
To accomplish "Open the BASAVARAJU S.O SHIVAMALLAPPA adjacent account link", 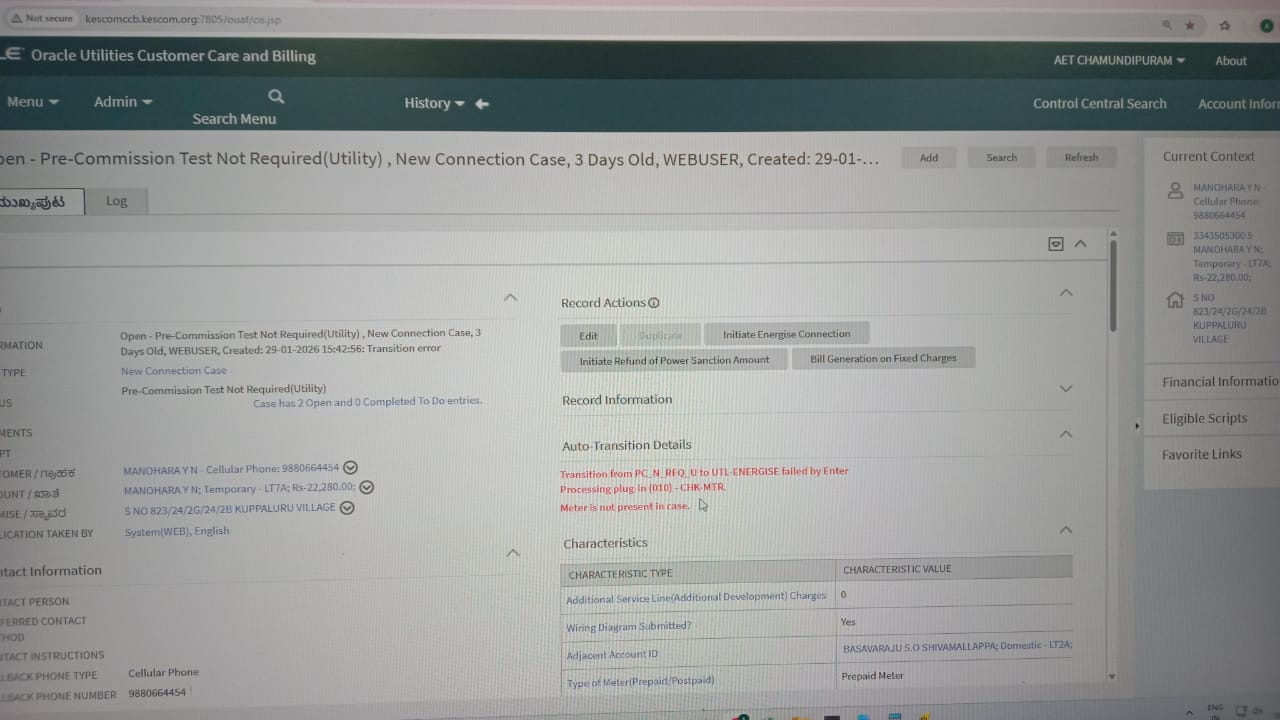I will tap(957, 646).
